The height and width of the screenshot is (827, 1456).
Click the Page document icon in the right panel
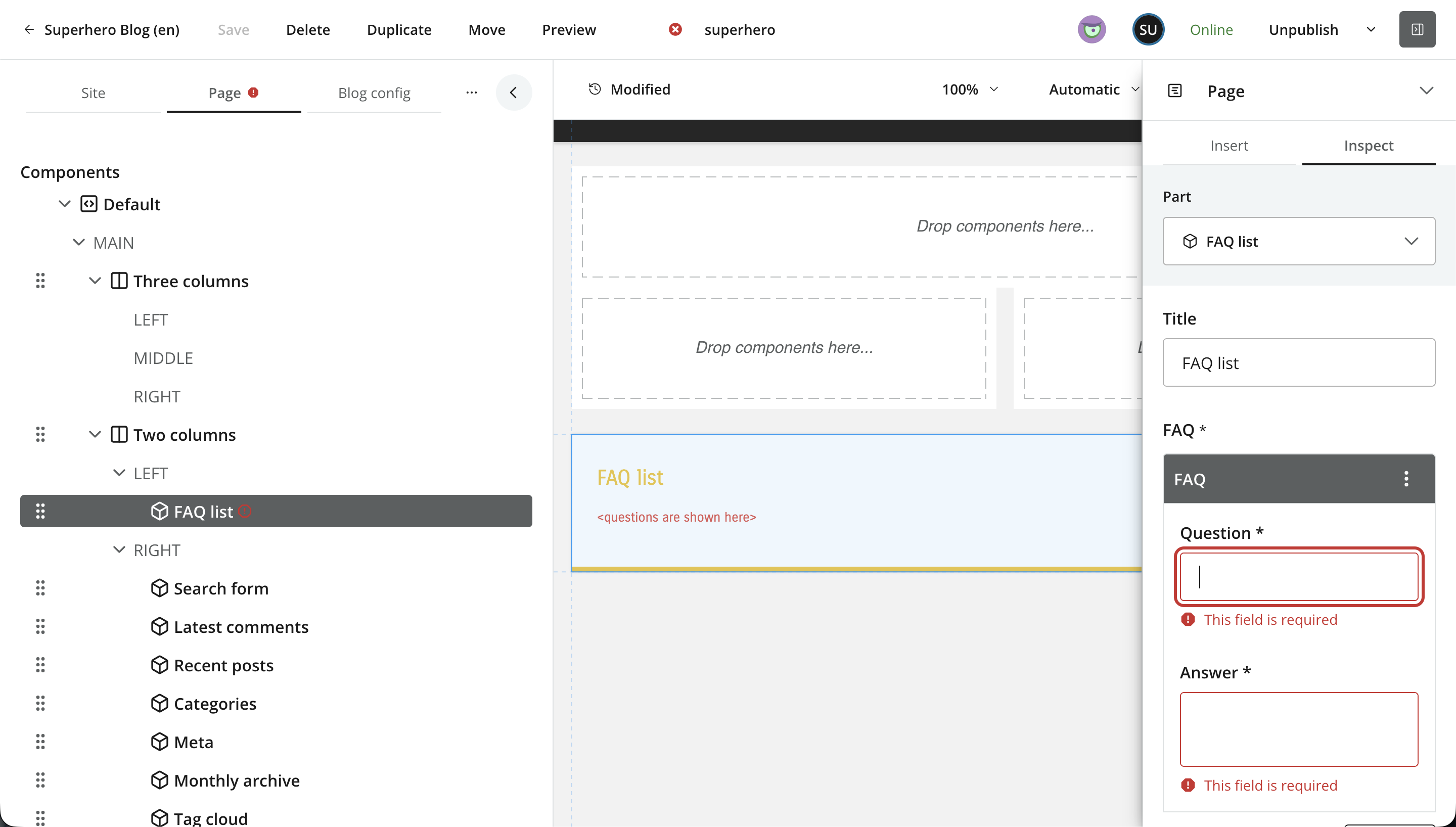(x=1174, y=91)
